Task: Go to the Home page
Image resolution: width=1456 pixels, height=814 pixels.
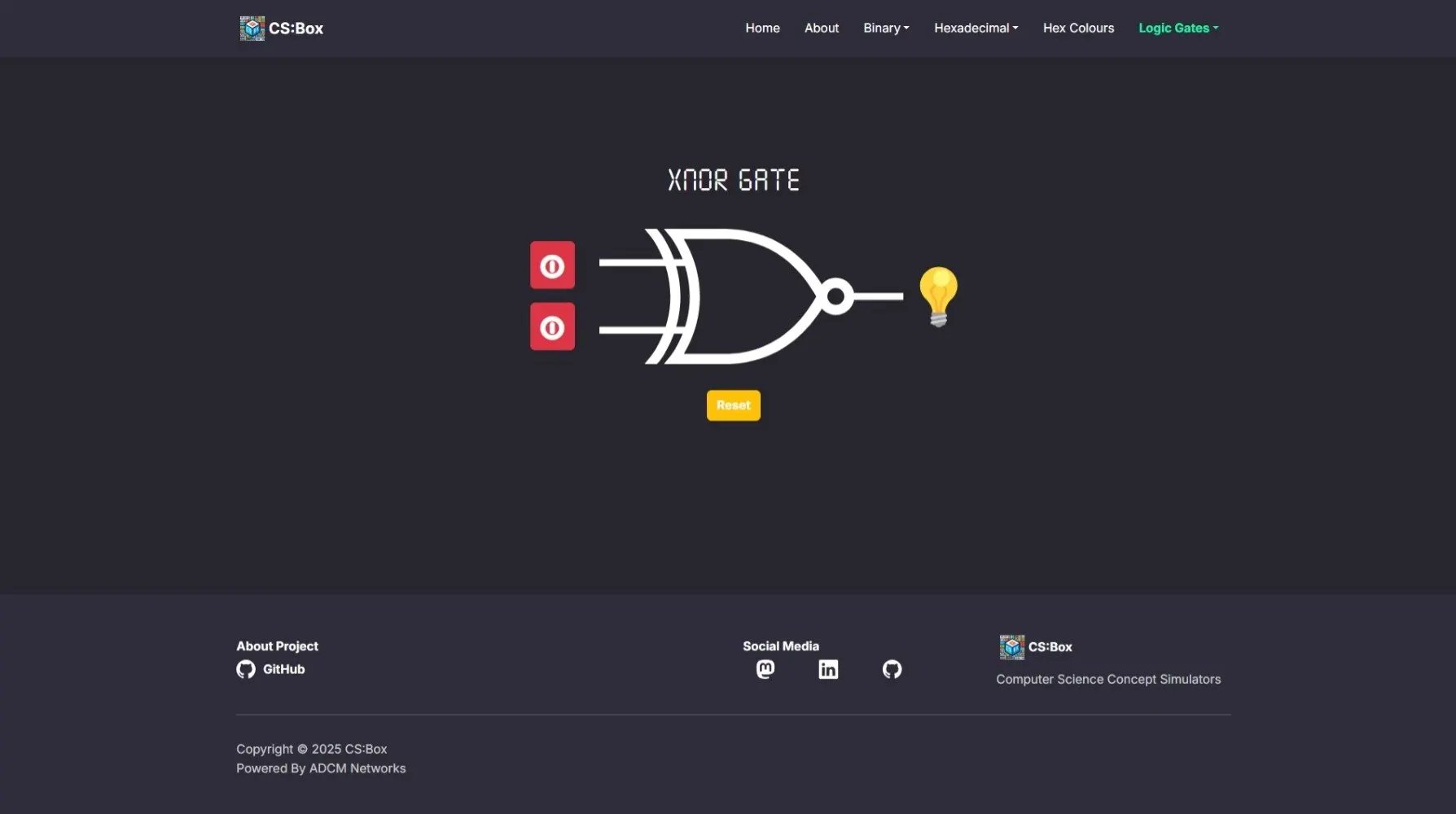Action: click(762, 28)
